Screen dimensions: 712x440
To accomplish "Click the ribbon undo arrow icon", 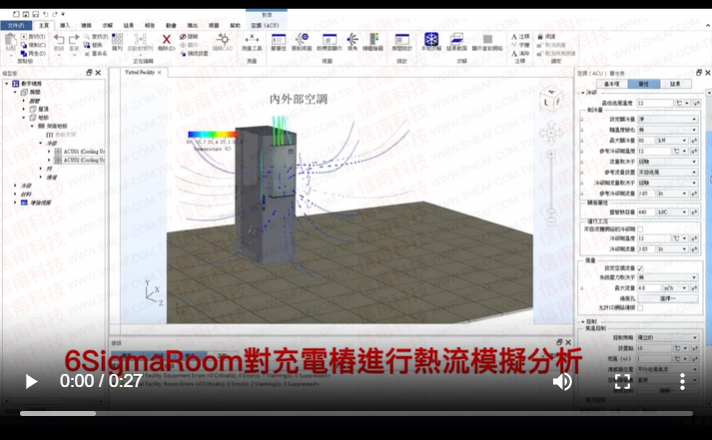I will pos(59,39).
